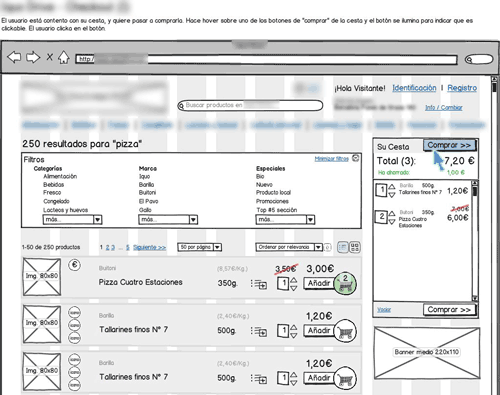Click the small info icon after Ordenar por relevancia

click(x=328, y=247)
